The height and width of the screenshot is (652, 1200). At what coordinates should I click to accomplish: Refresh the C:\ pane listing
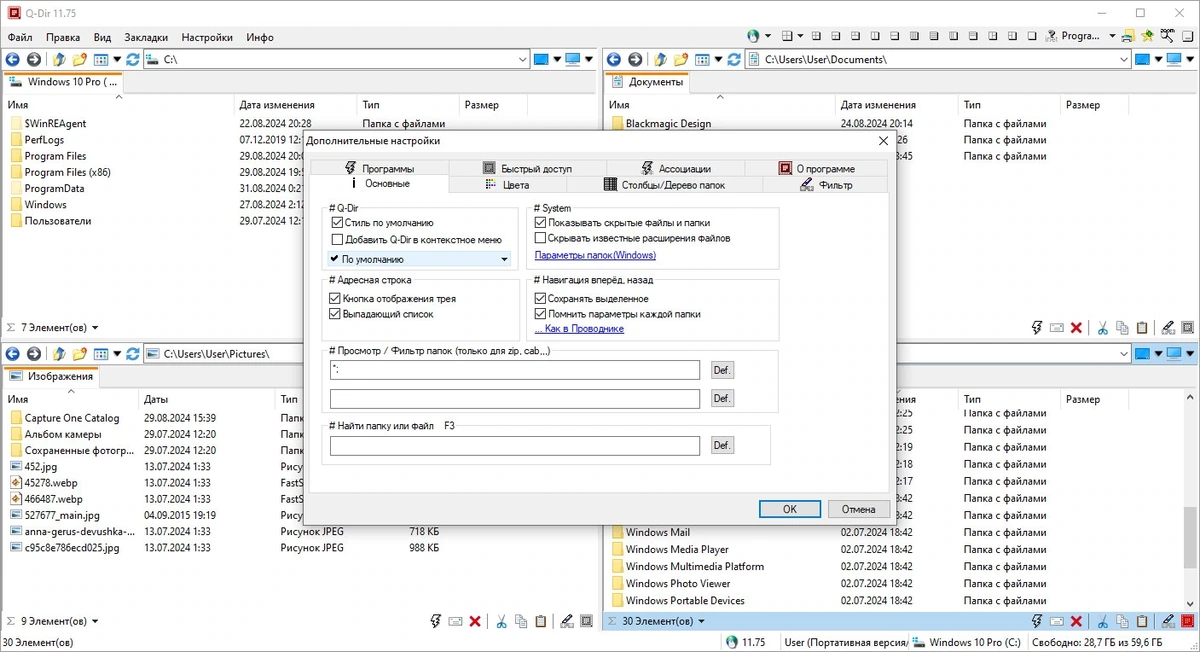tap(133, 60)
